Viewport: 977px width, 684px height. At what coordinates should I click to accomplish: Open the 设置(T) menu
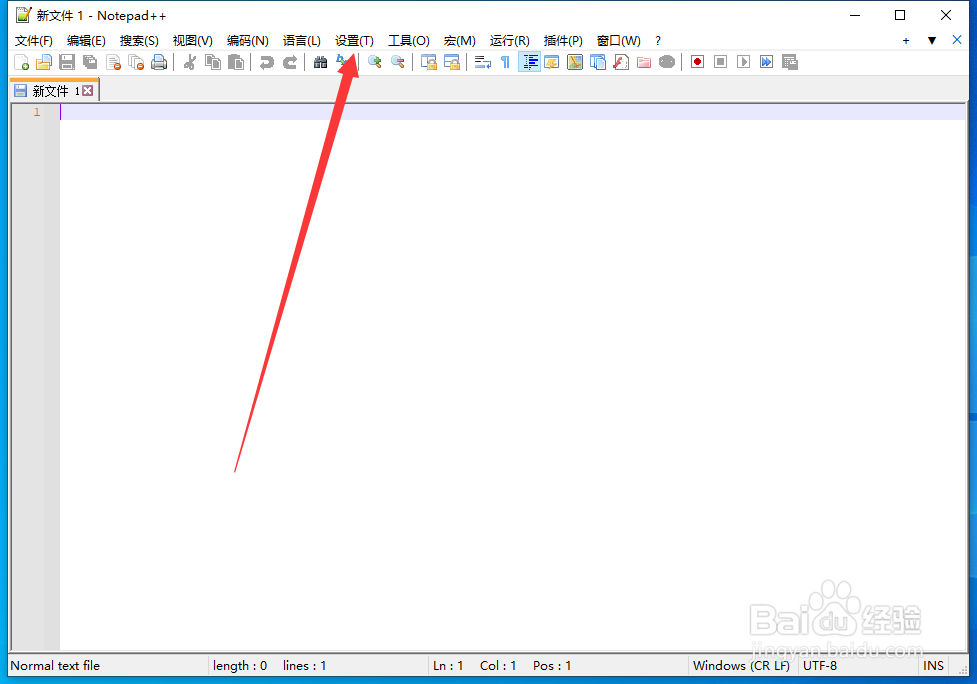[x=354, y=40]
